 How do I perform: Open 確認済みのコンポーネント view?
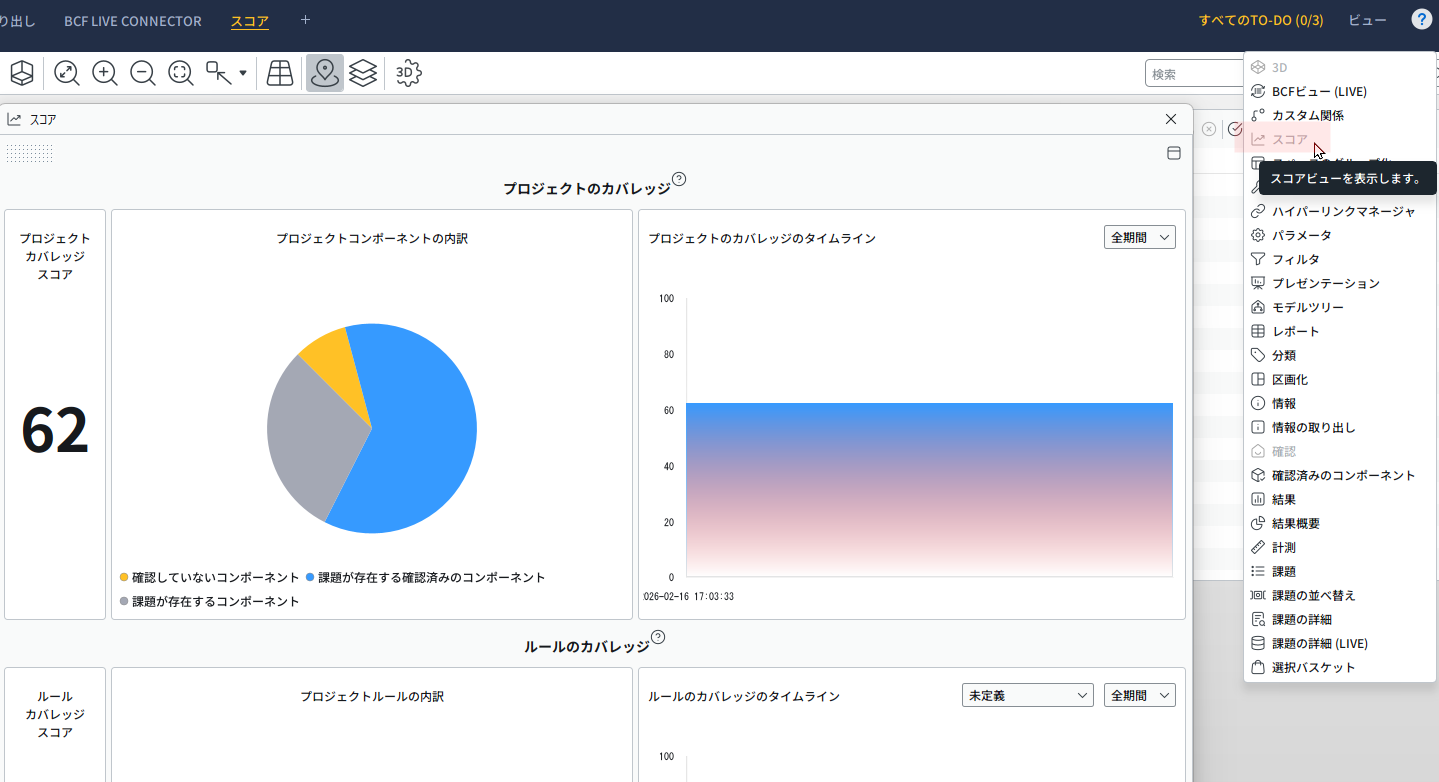[x=1340, y=475]
